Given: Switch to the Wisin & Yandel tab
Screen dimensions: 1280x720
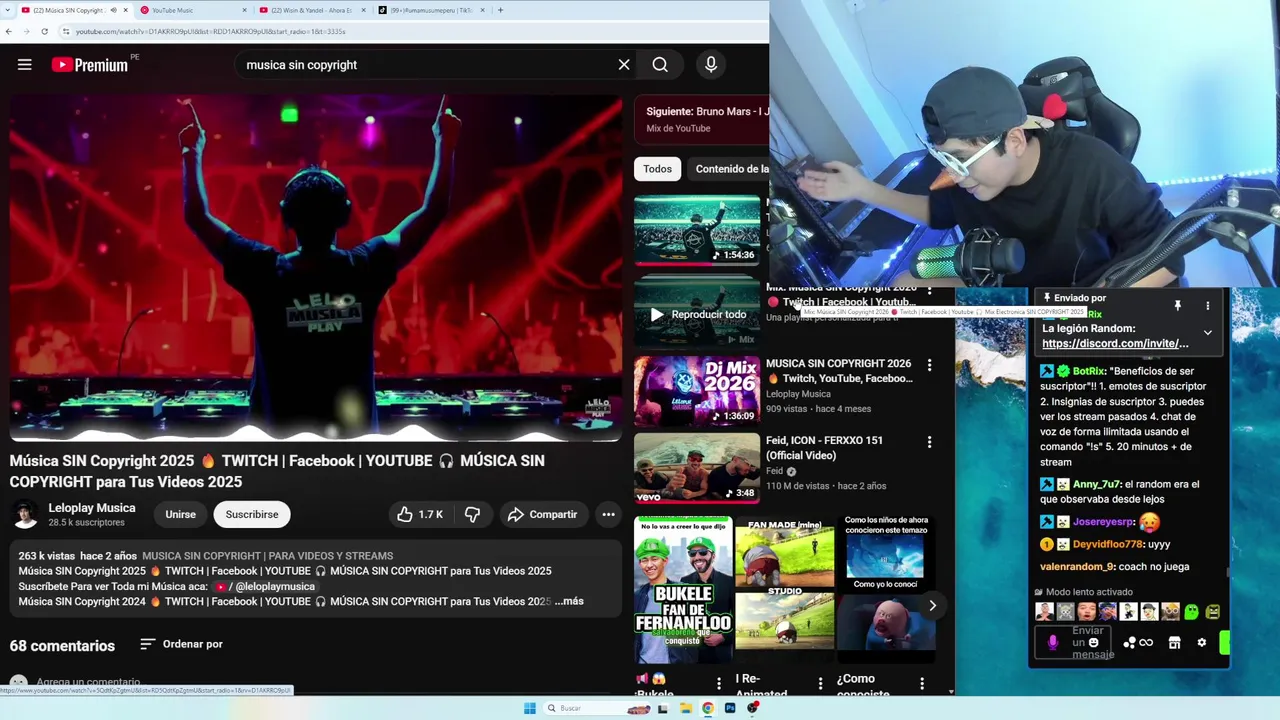Looking at the screenshot, I should click(x=311, y=10).
